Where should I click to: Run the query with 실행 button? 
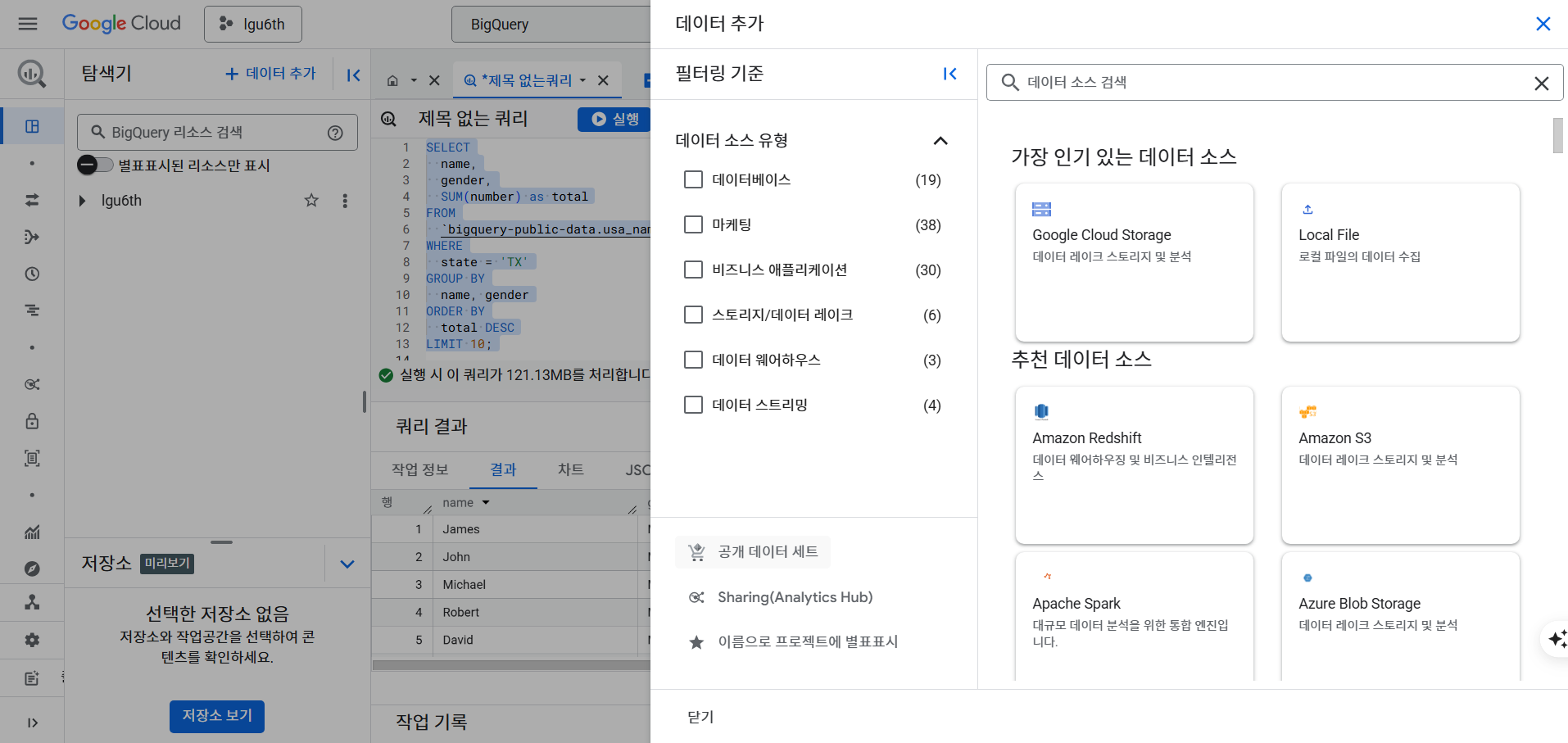pos(614,119)
